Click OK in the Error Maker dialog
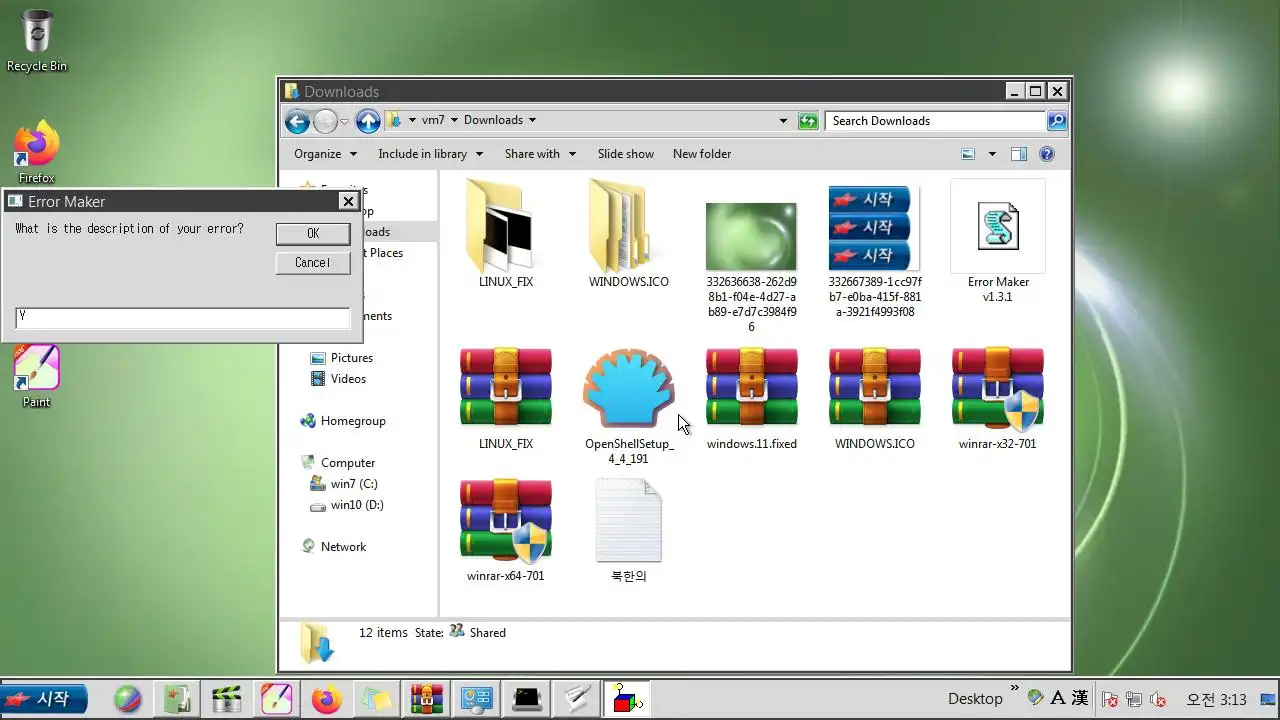1280x720 pixels. pyautogui.click(x=313, y=233)
